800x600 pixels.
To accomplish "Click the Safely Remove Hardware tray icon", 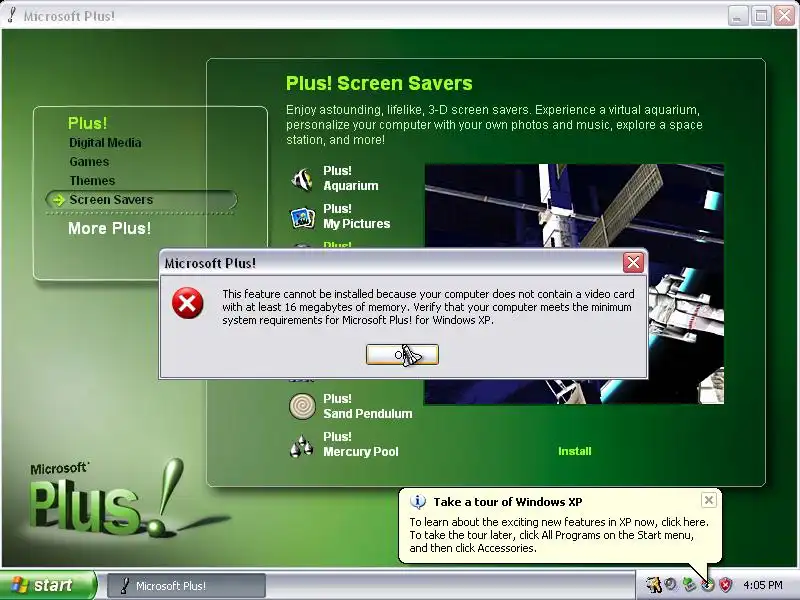I will point(689,585).
